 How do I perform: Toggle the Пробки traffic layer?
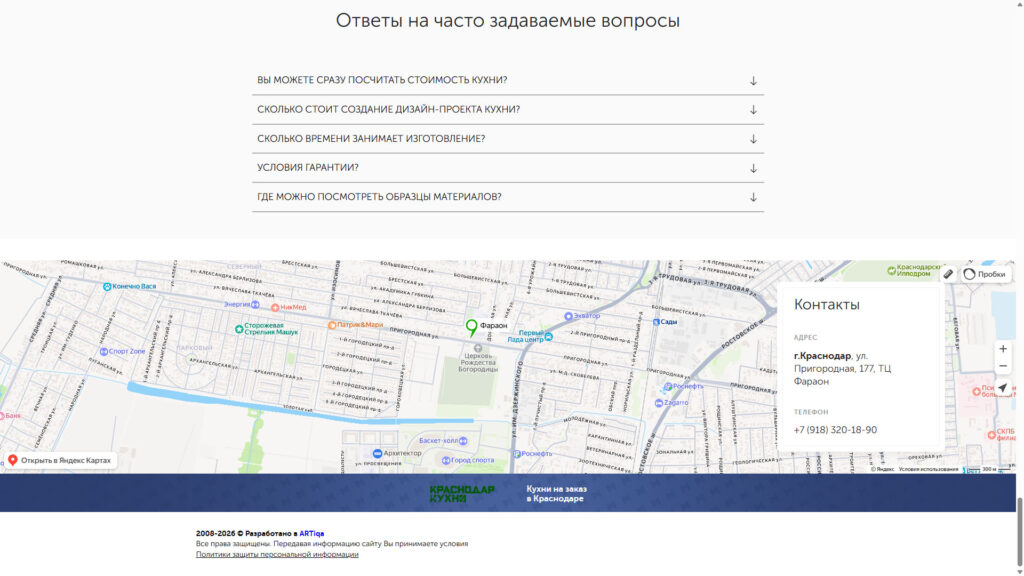pyautogui.click(x=985, y=274)
